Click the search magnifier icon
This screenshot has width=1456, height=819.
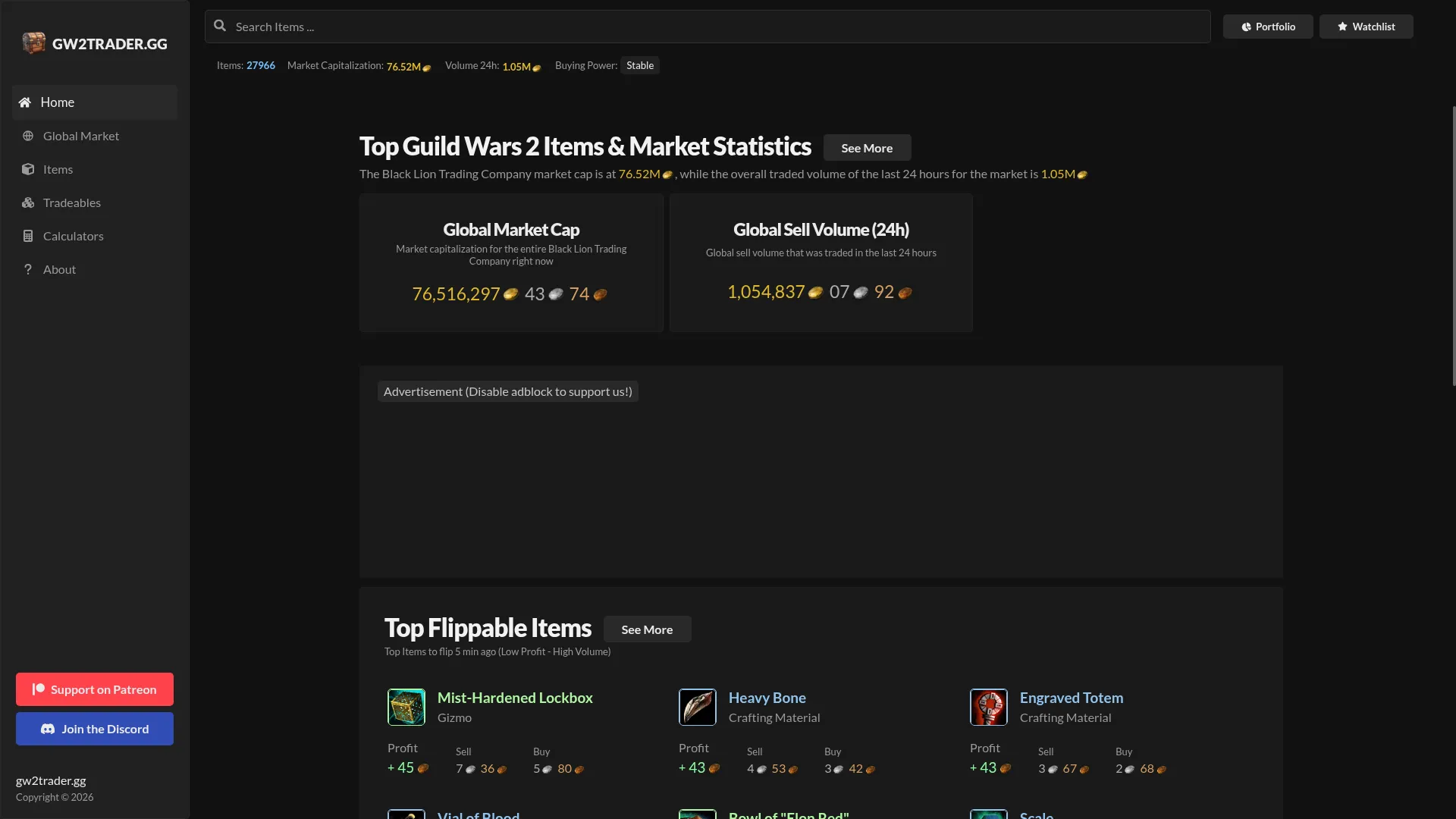click(220, 26)
